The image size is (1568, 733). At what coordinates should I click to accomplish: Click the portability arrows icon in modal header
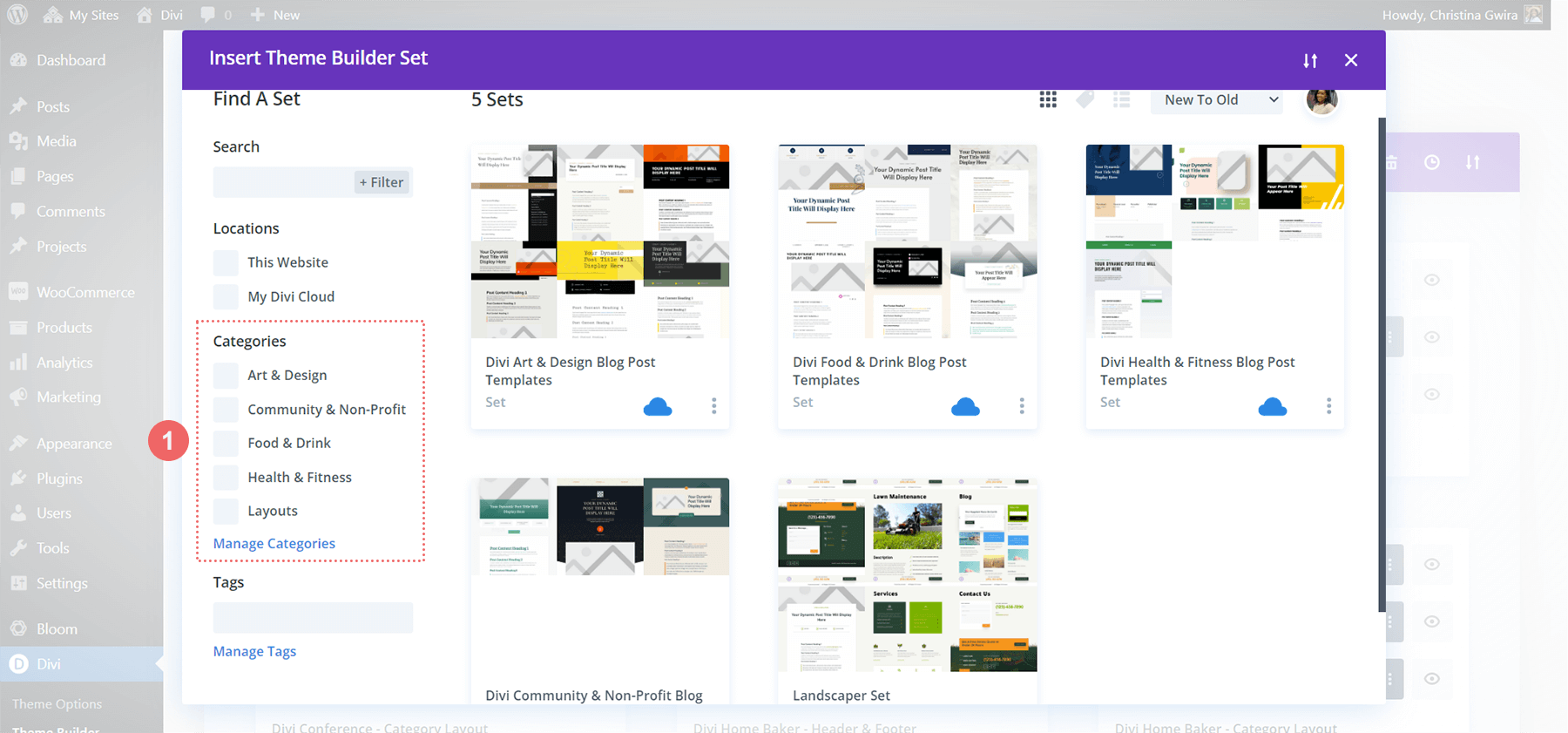click(x=1310, y=60)
